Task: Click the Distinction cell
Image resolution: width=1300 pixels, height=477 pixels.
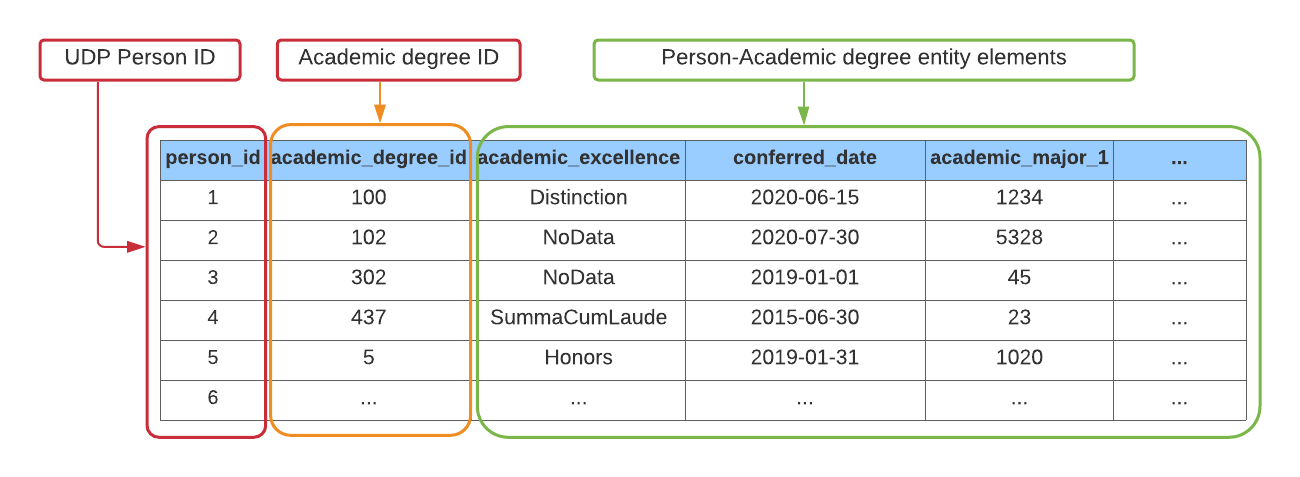Action: point(579,198)
